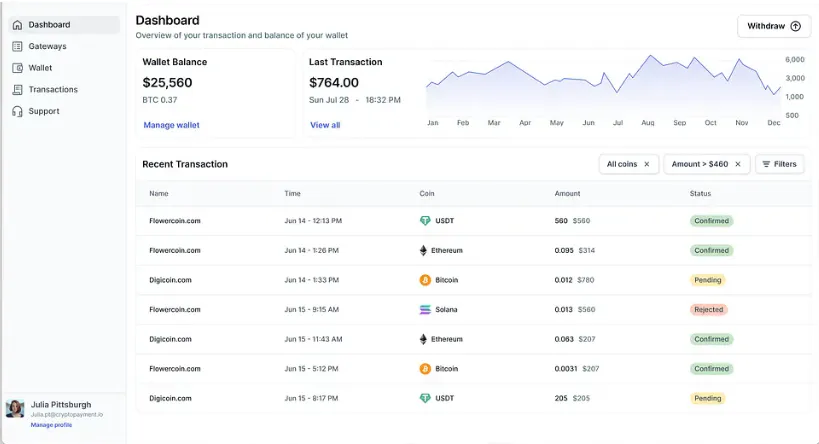Select the Support headset icon
This screenshot has height=444, width=819.
click(17, 111)
